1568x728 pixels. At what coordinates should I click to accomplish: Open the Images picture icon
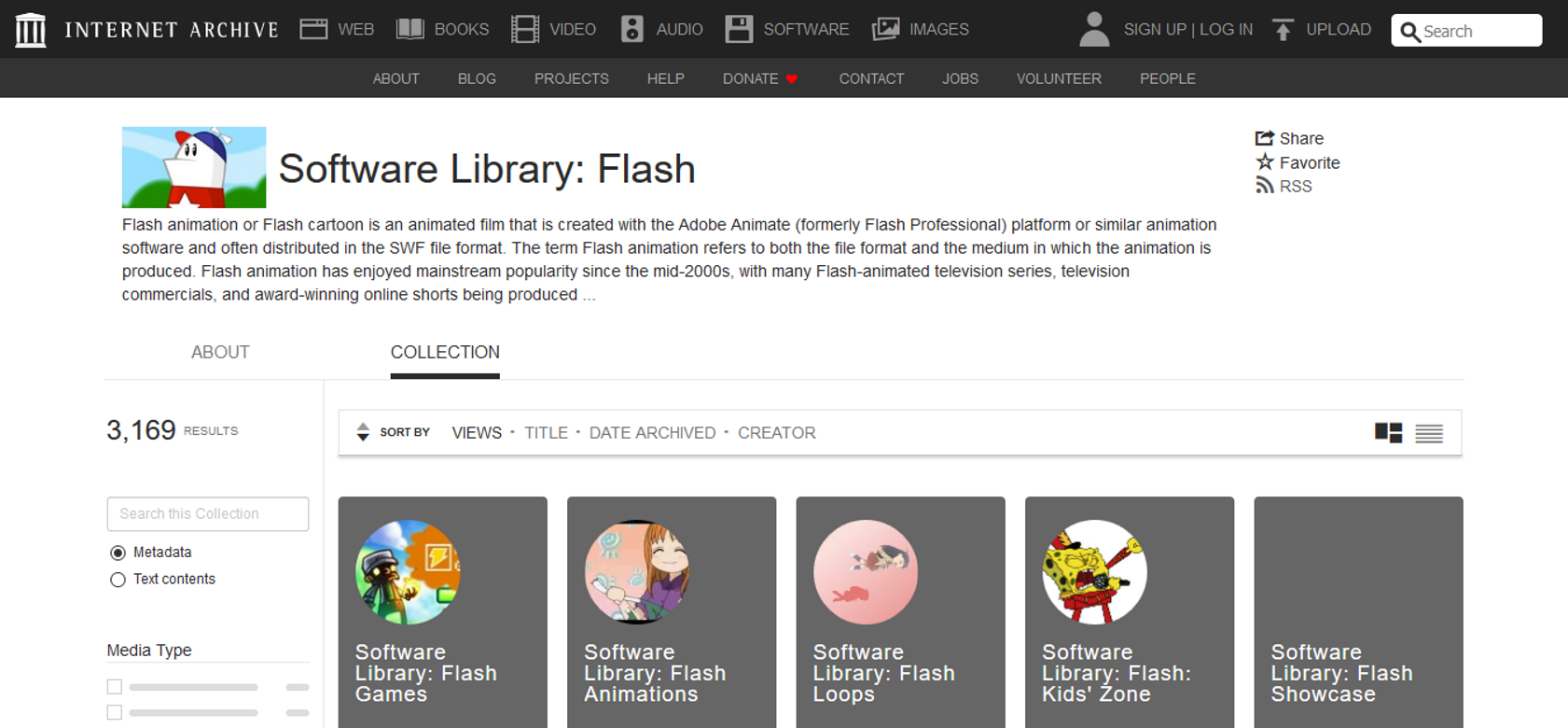pyautogui.click(x=885, y=29)
